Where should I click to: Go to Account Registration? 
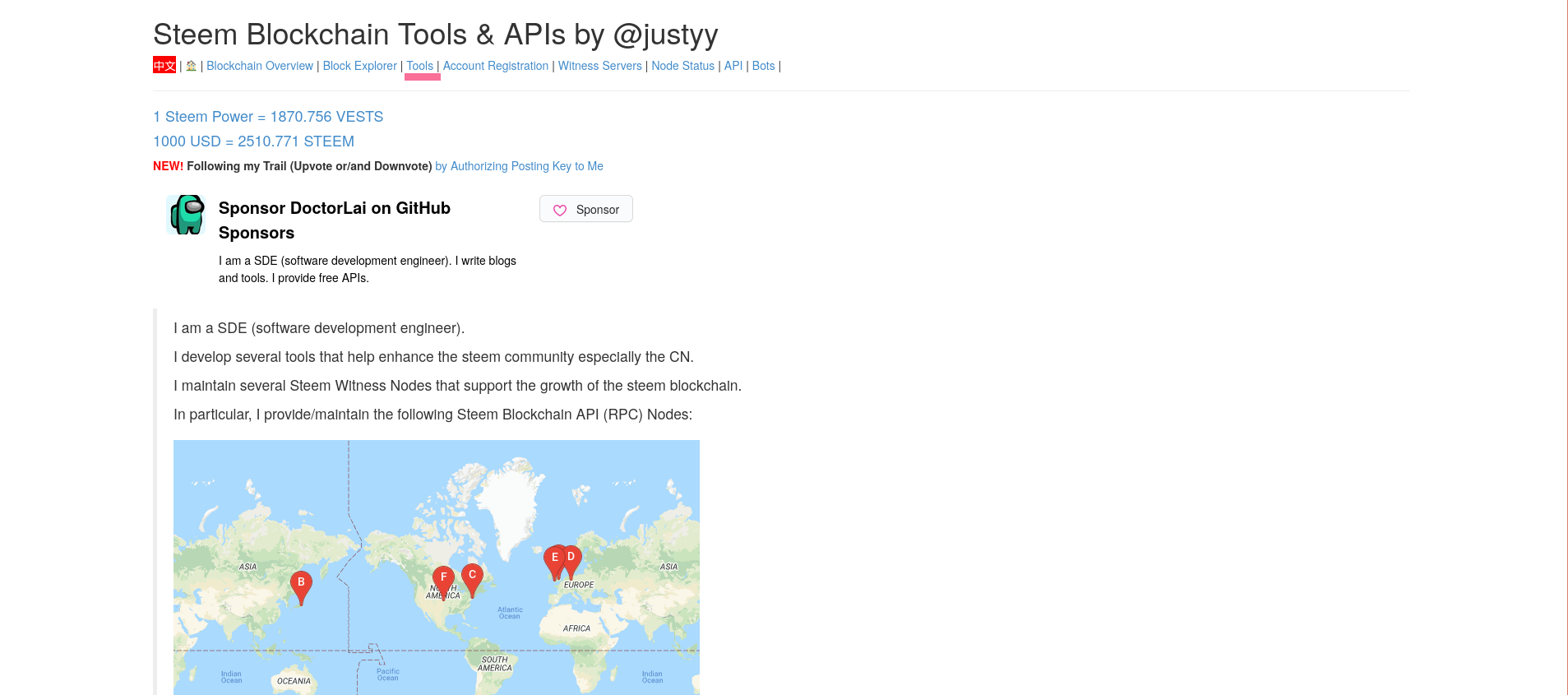pos(496,66)
